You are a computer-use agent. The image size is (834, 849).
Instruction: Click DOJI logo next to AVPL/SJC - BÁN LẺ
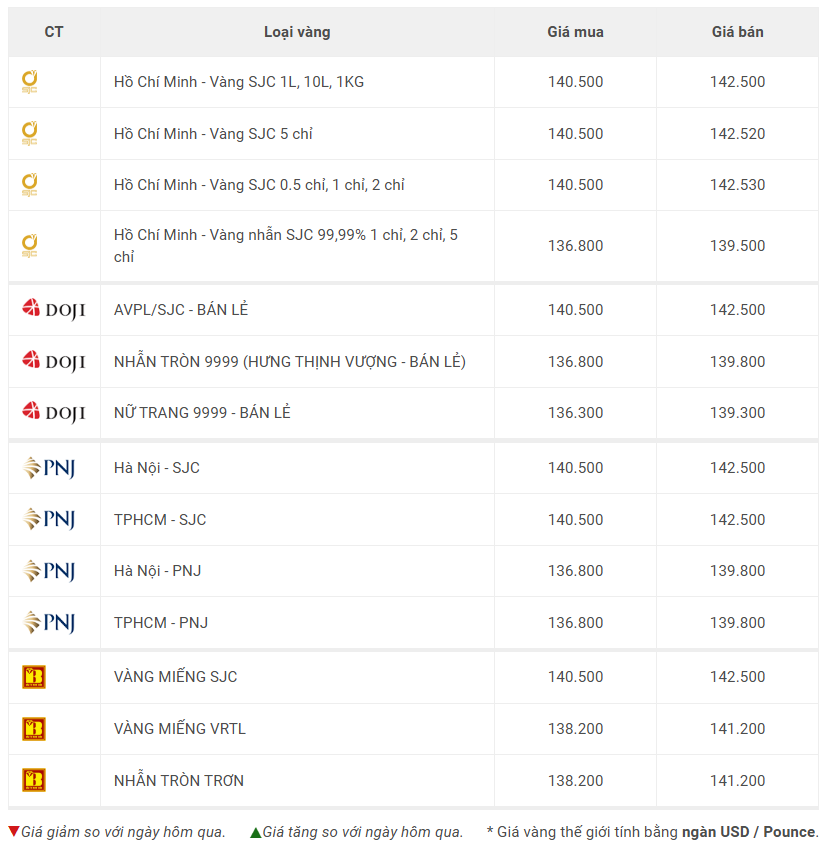pos(53,310)
